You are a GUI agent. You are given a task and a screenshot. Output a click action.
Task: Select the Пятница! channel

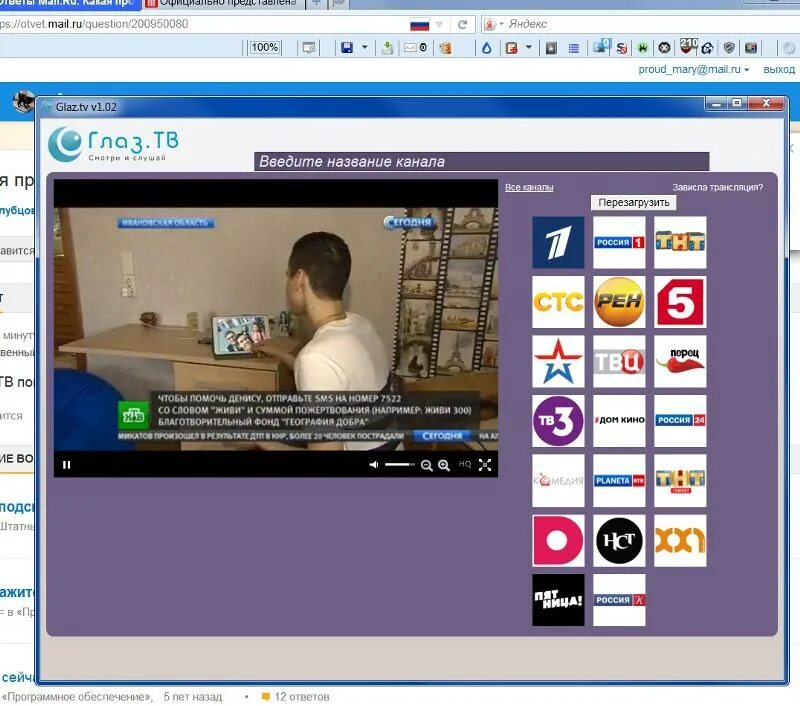click(x=558, y=600)
